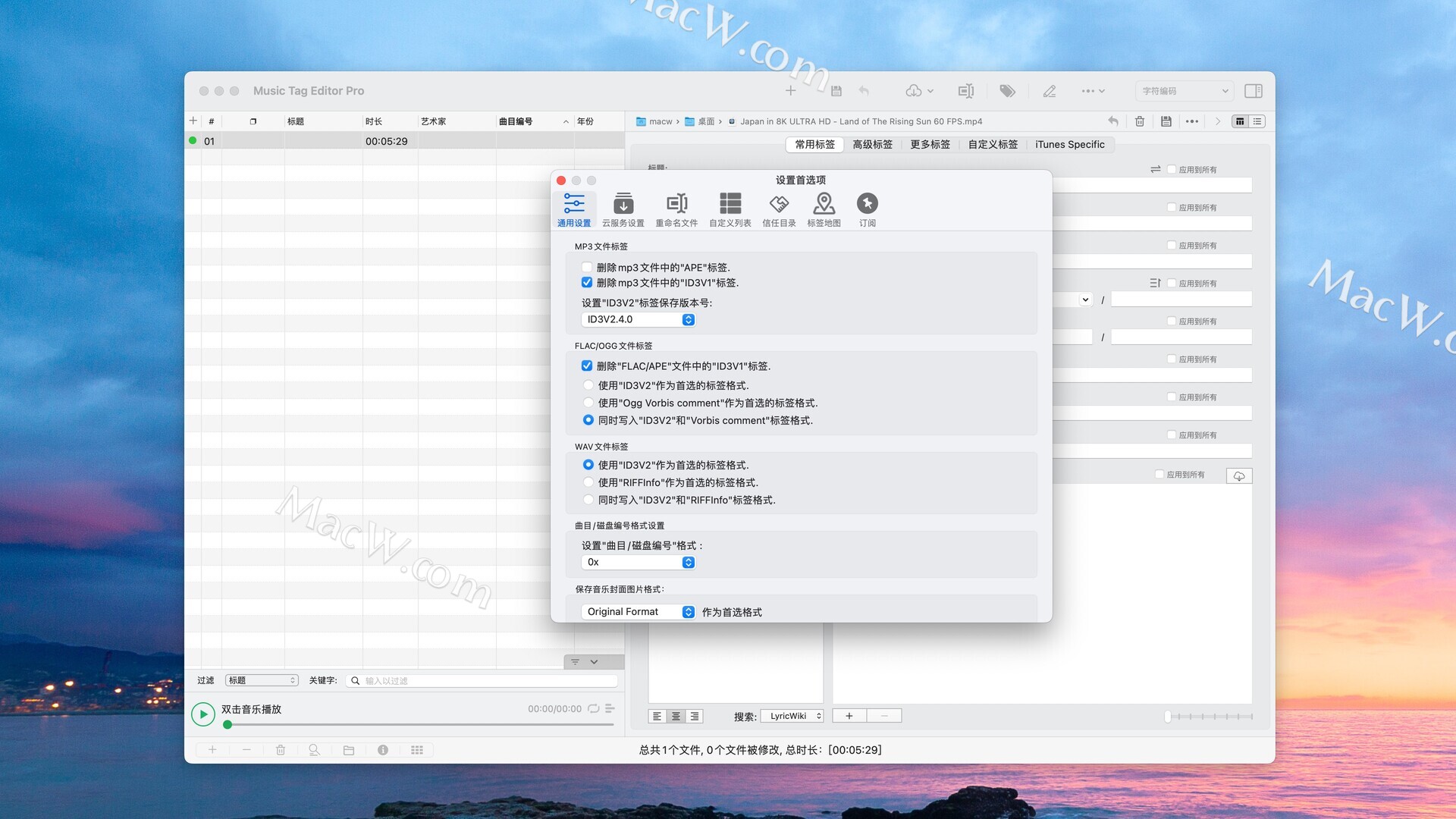This screenshot has width=1456, height=819.
Task: Open the 信任目录 preferences pane
Action: 779,209
